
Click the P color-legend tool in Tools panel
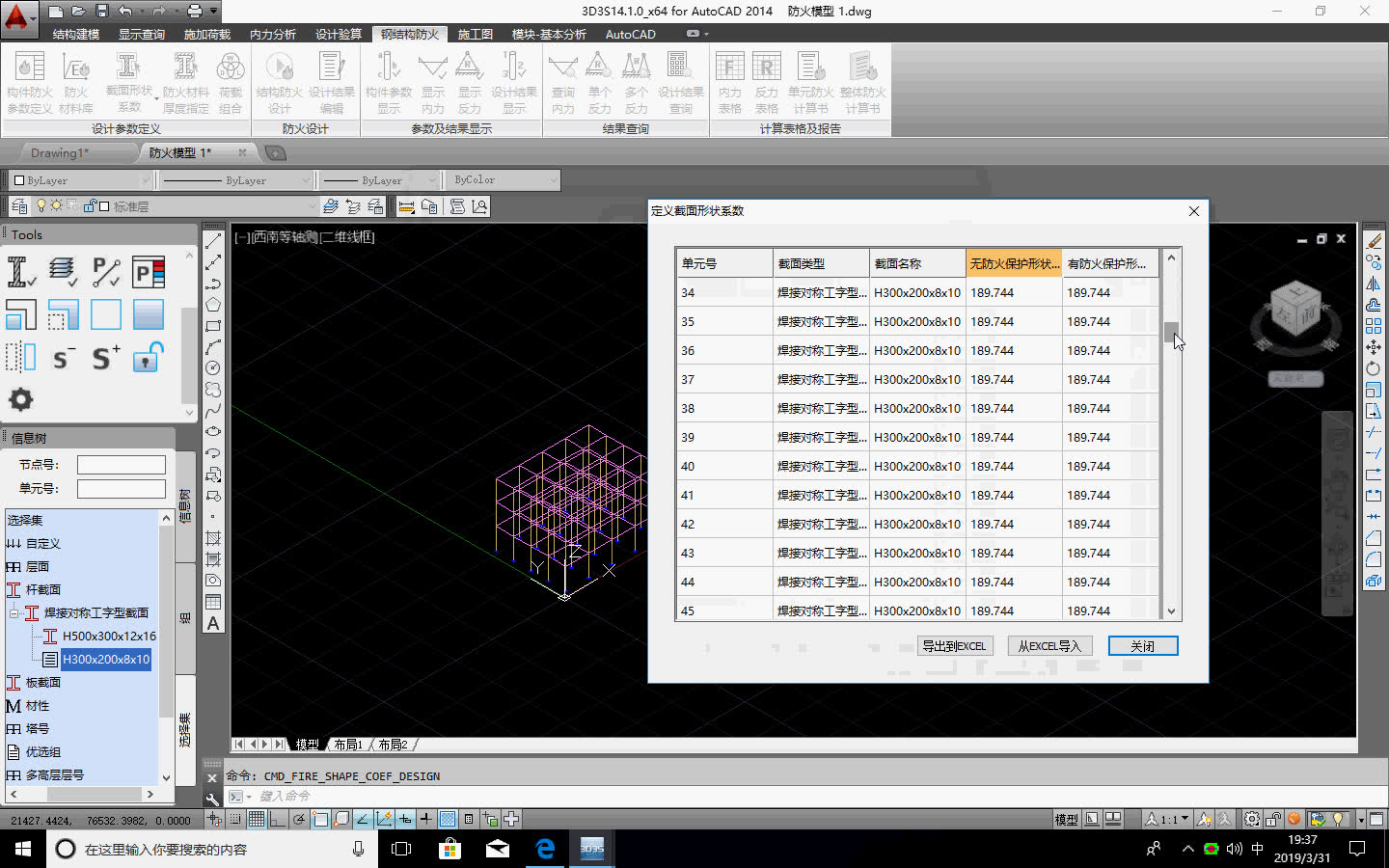[149, 272]
